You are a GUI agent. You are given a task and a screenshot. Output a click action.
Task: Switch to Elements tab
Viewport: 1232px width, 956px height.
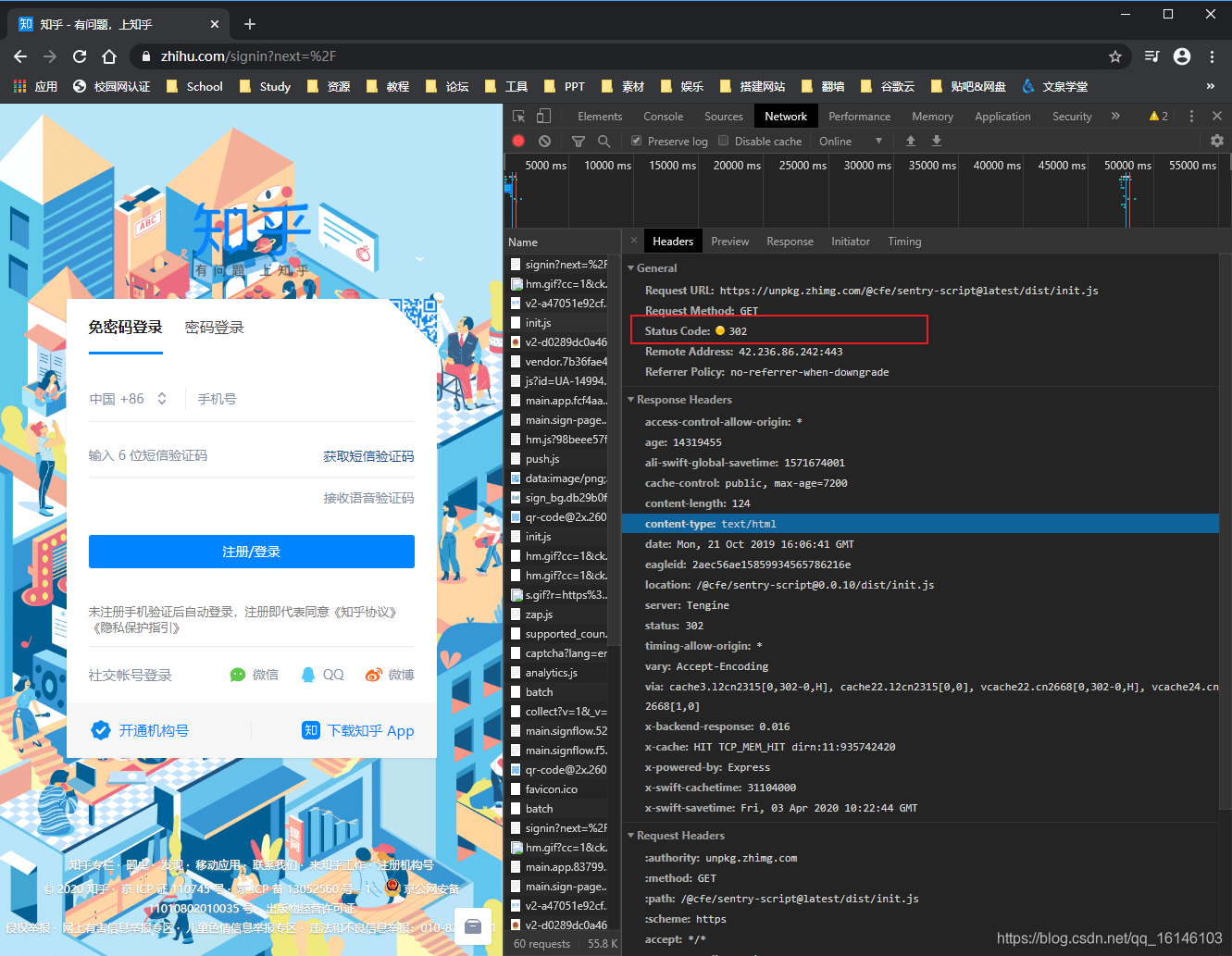600,116
